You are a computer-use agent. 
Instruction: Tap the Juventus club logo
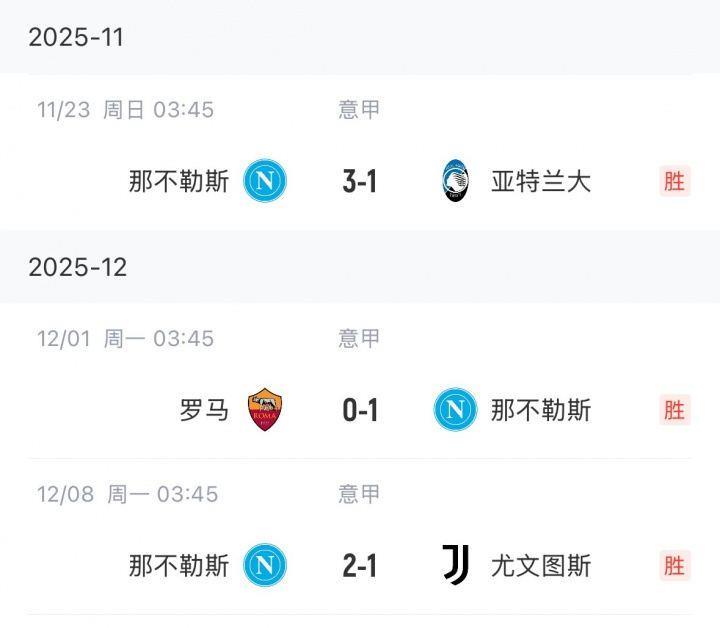coord(455,566)
